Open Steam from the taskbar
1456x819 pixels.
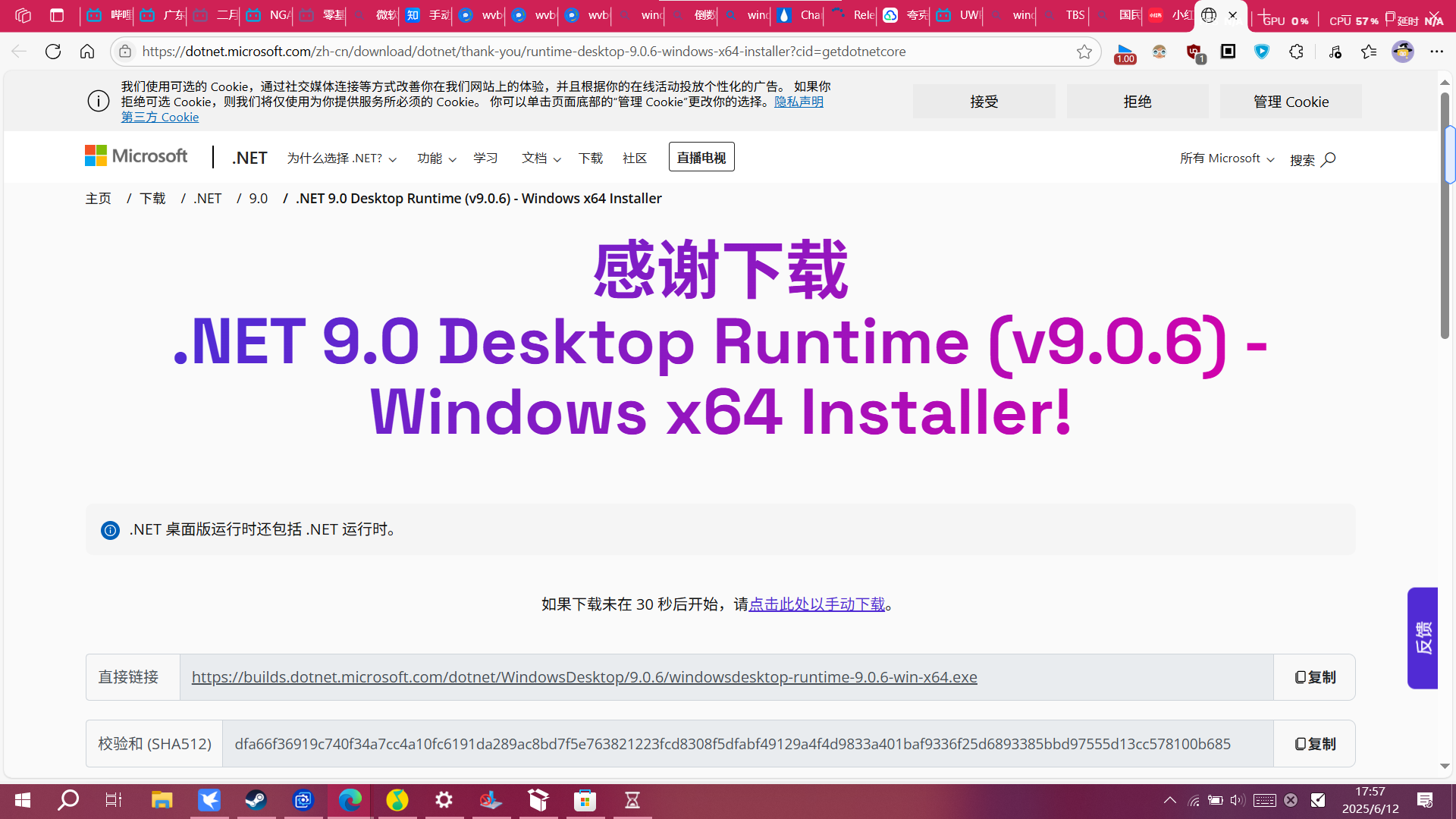coord(256,800)
